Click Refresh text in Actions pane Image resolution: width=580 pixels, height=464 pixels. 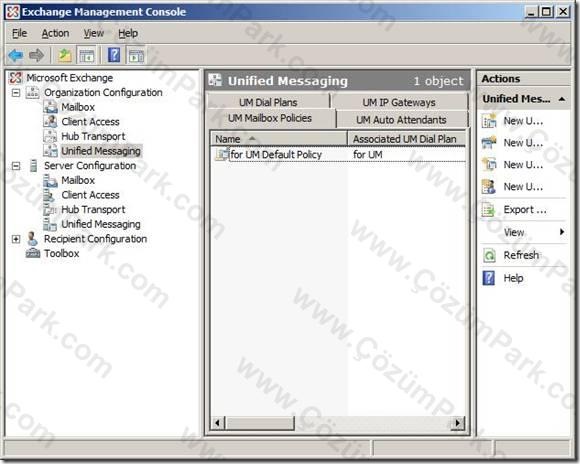coord(521,255)
